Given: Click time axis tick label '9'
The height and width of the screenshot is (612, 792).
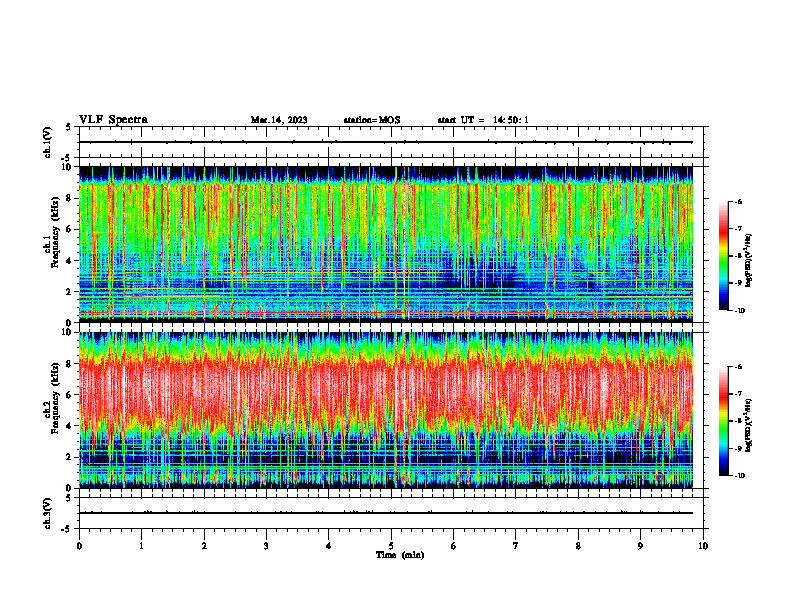Looking at the screenshot, I should pyautogui.click(x=640, y=546).
